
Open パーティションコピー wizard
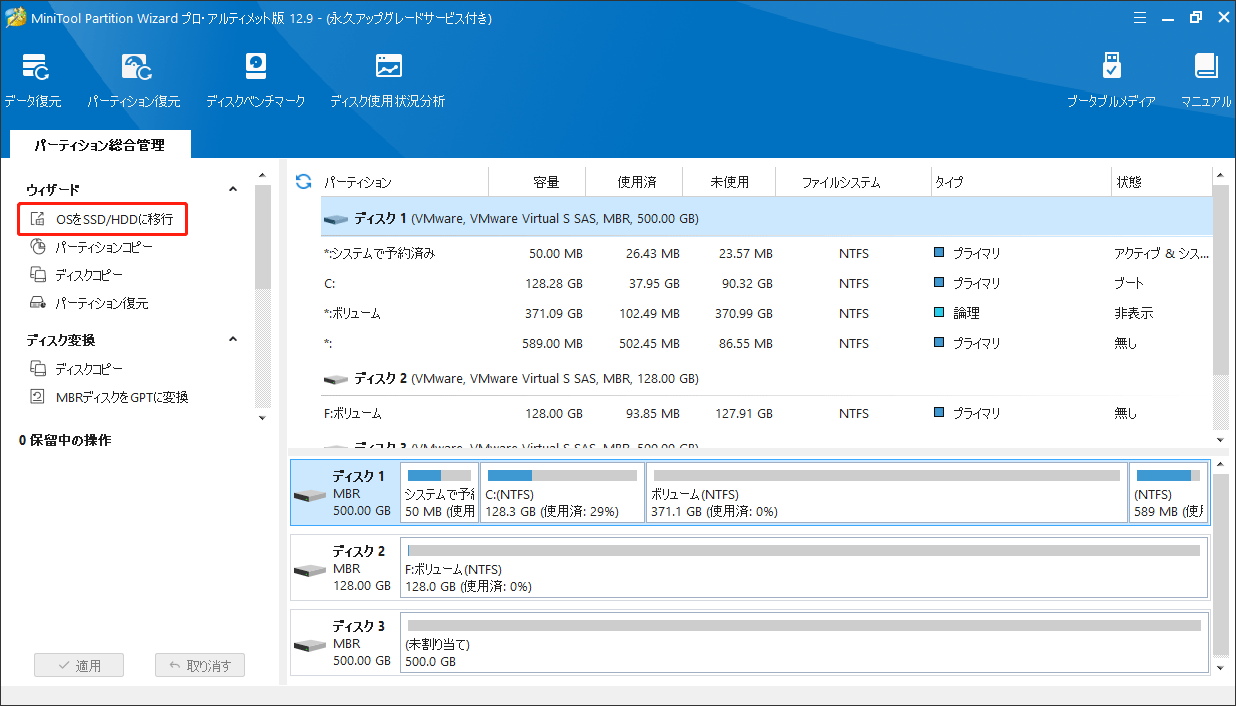[91, 246]
